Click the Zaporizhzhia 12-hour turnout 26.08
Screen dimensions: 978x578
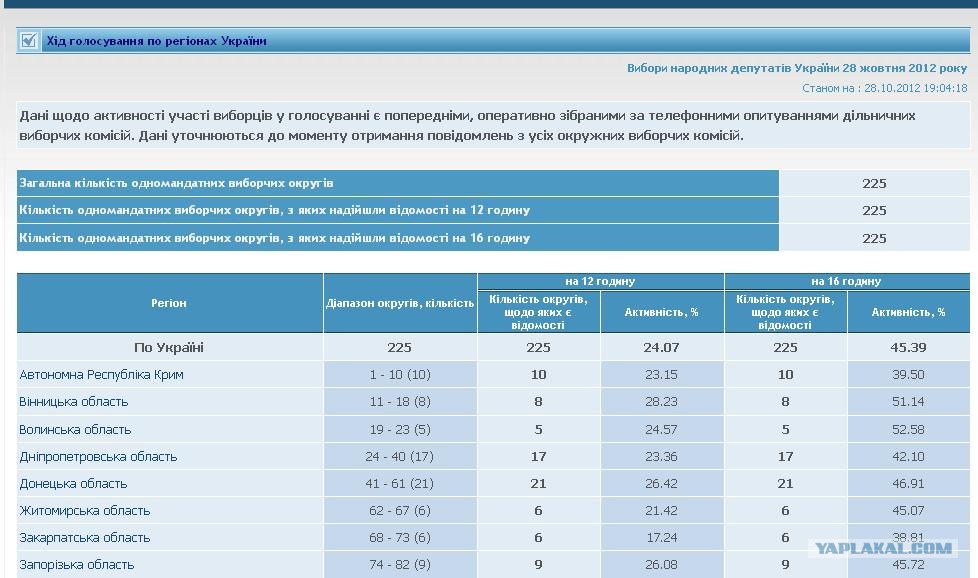[x=661, y=565]
